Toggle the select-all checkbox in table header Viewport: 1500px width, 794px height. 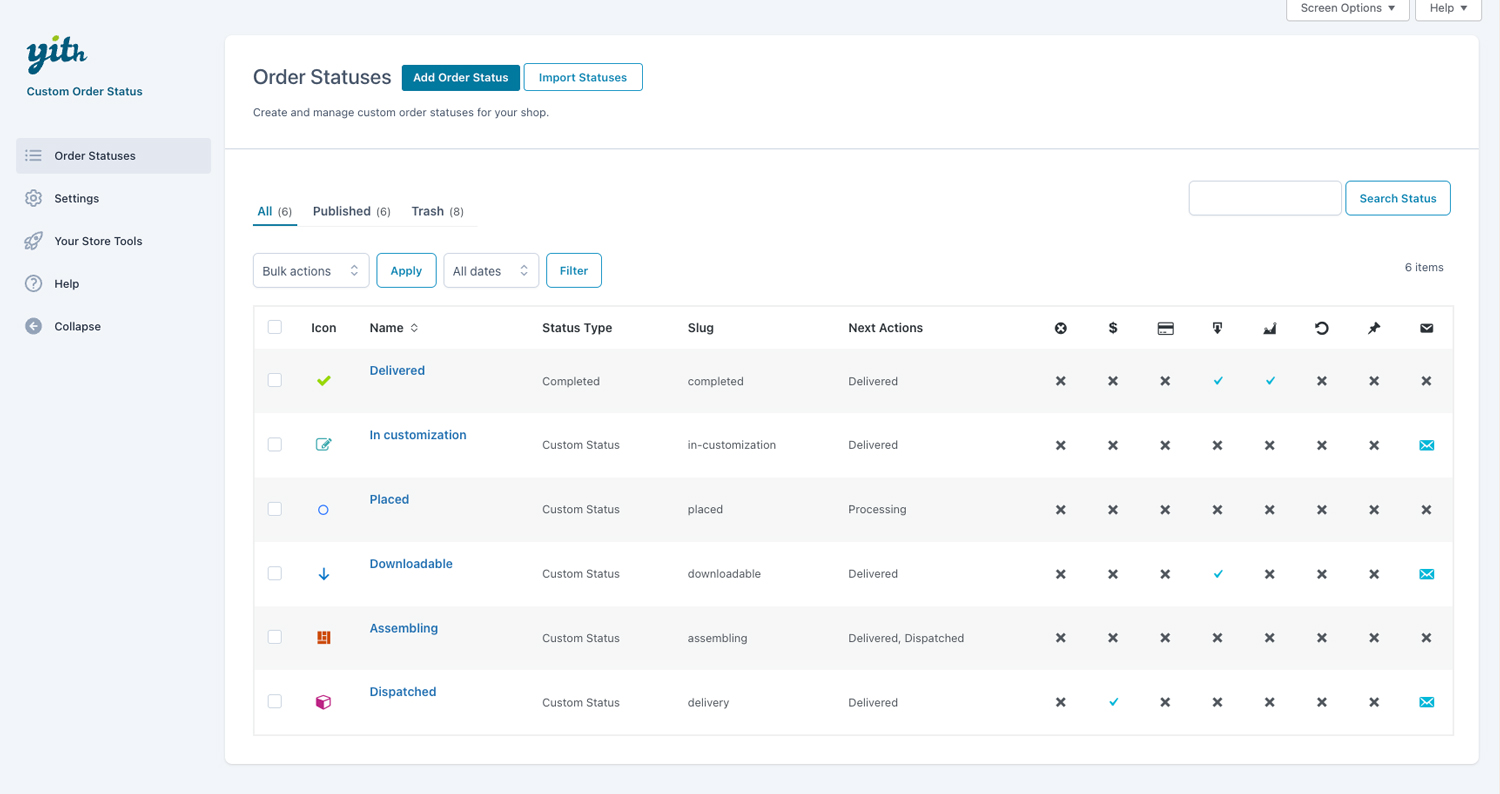tap(275, 327)
